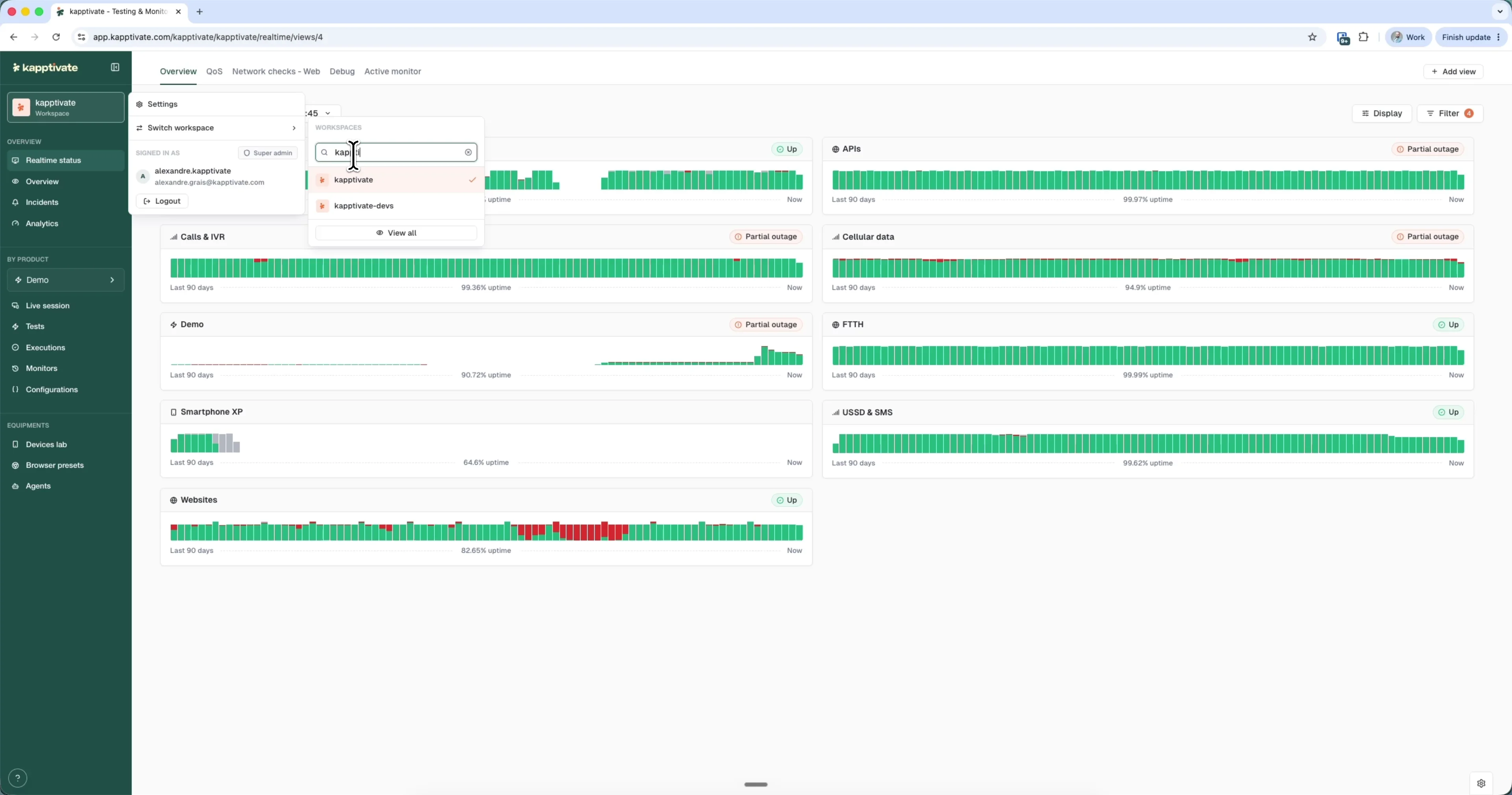Click the kapptivate logo in sidebar
This screenshot has height=795, width=1512.
(45, 67)
